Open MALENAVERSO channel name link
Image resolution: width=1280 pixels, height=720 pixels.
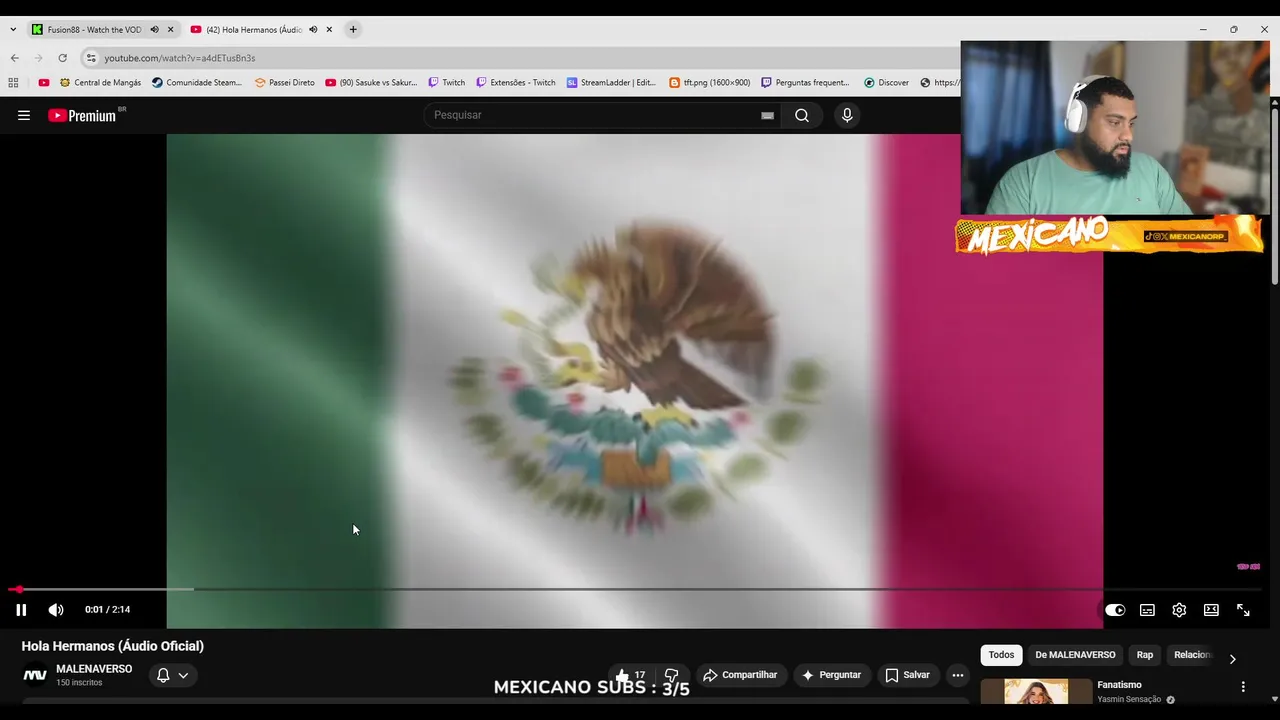click(x=94, y=669)
